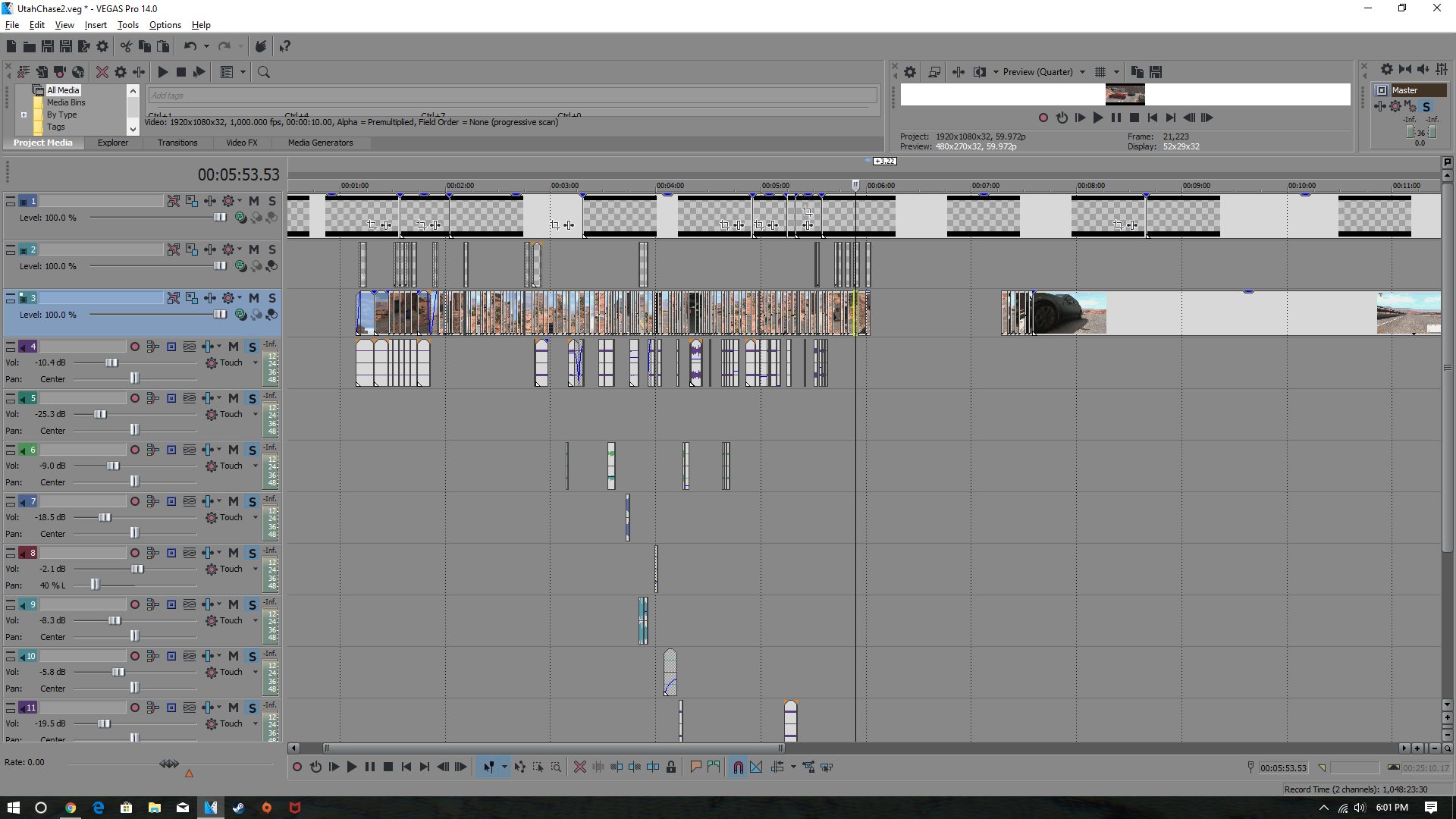Solo audio track 4
The width and height of the screenshot is (1456, 819).
tap(253, 347)
